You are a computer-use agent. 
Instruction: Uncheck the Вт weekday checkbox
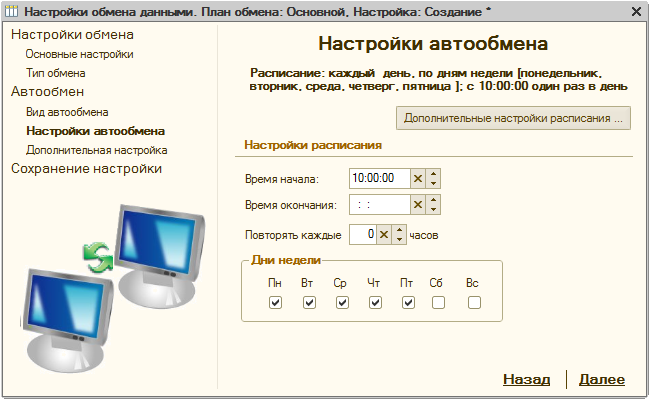[309, 303]
